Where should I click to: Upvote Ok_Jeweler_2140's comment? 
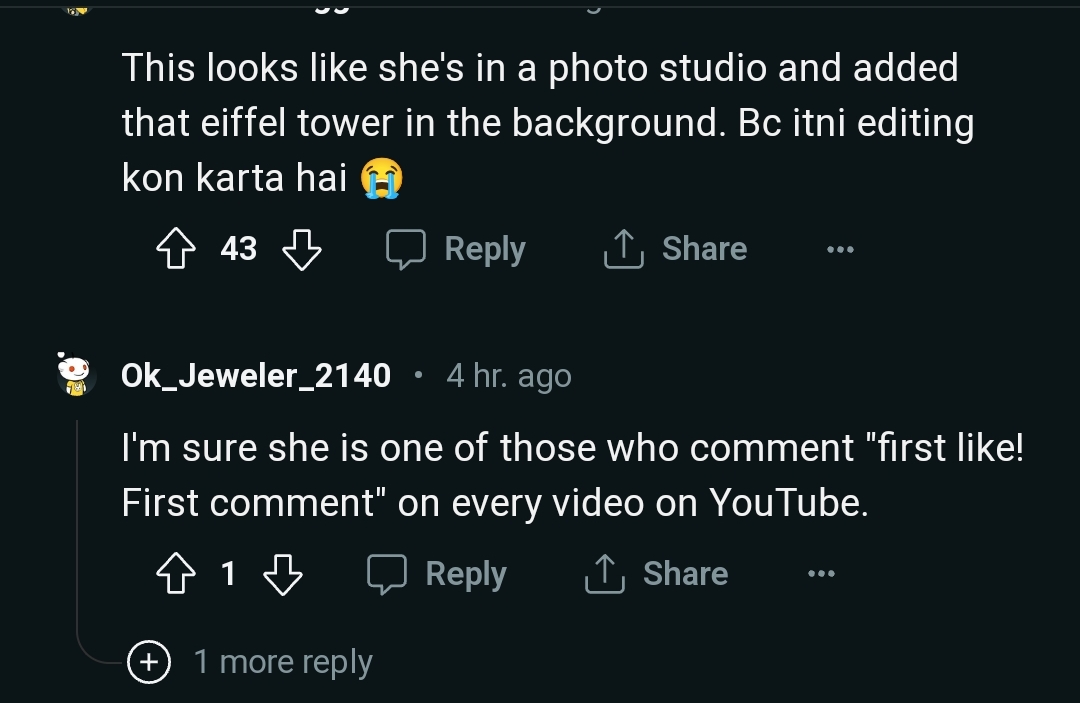click(x=175, y=574)
